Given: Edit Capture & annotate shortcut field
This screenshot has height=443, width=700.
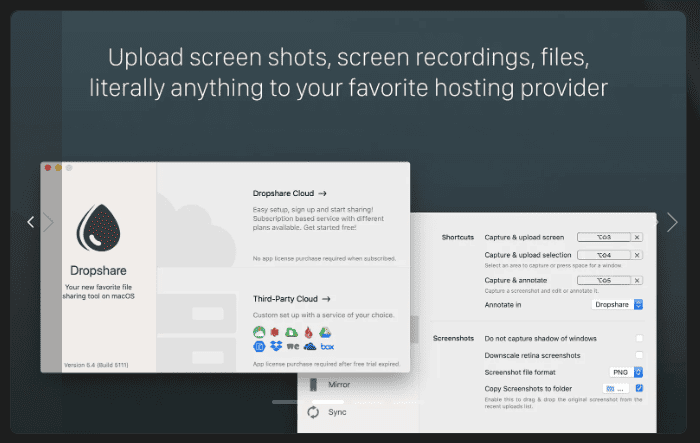Looking at the screenshot, I should 604,280.
